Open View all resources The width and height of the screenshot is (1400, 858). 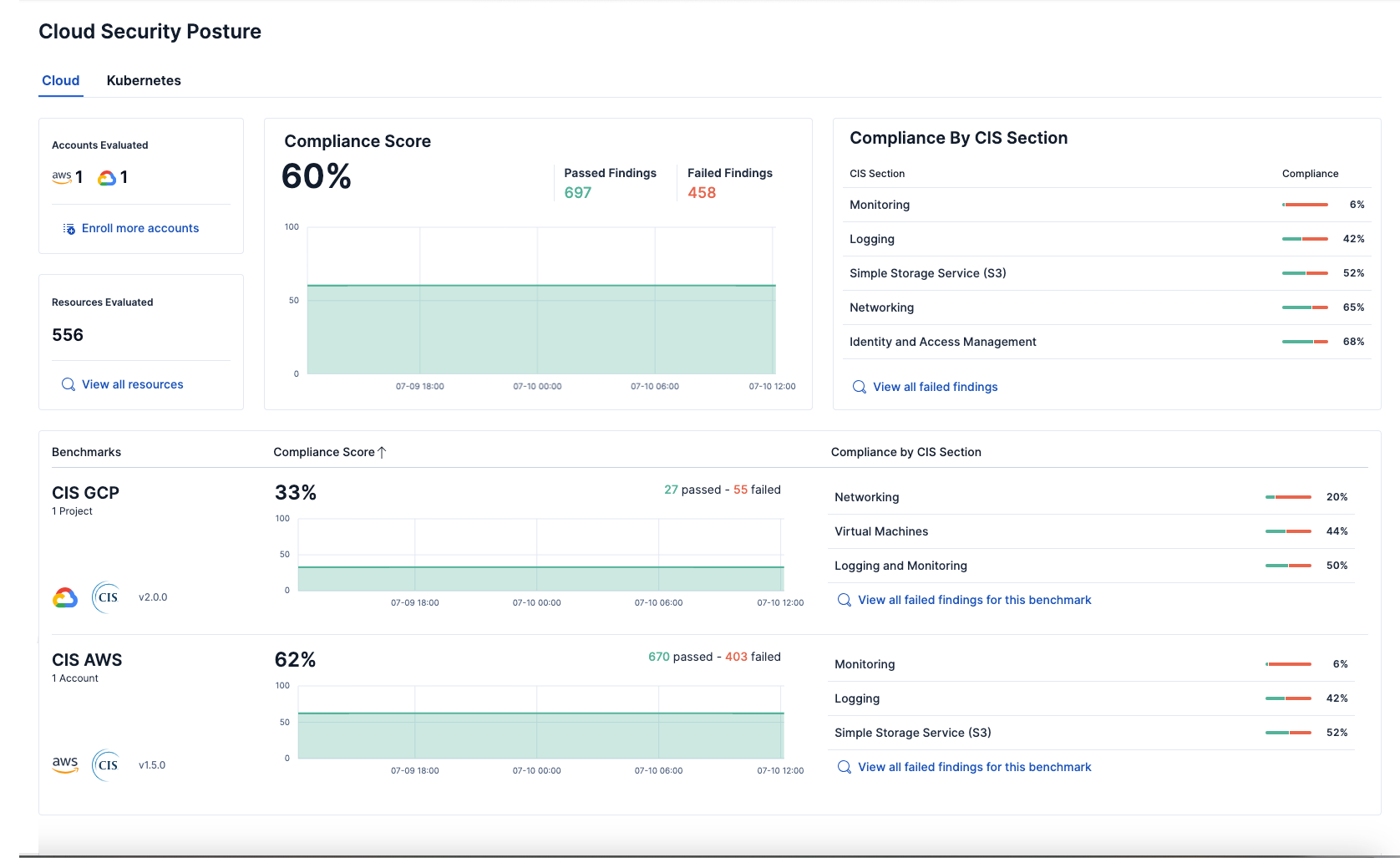pos(132,384)
